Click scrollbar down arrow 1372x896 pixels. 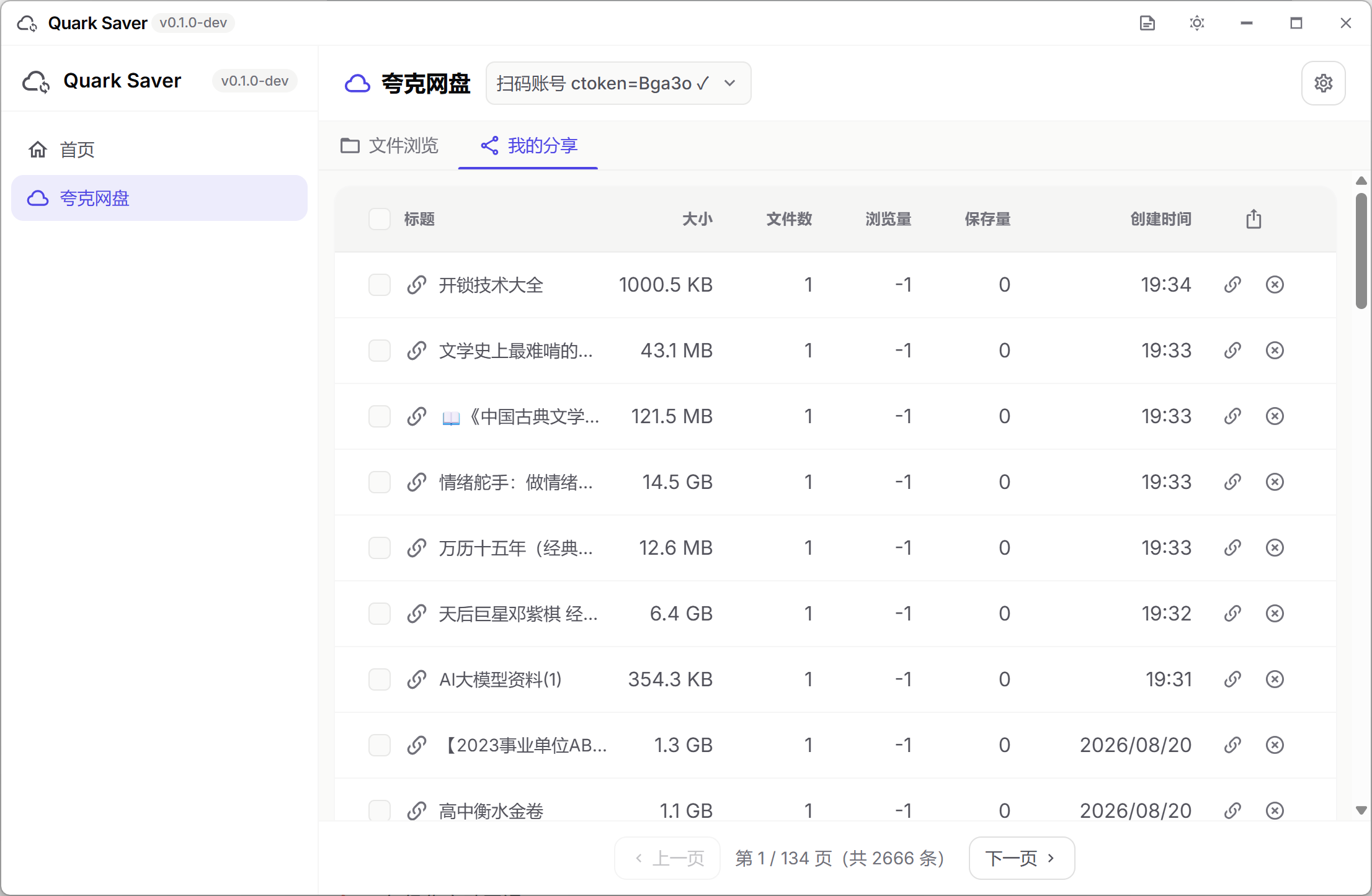1361,810
